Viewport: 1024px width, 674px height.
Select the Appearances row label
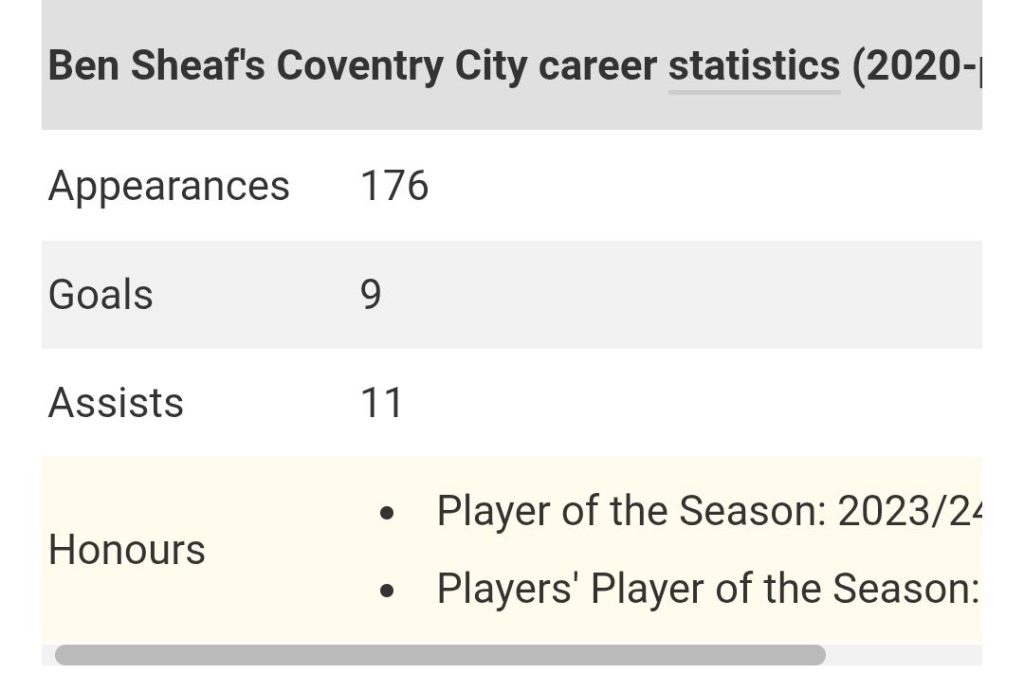pos(168,187)
